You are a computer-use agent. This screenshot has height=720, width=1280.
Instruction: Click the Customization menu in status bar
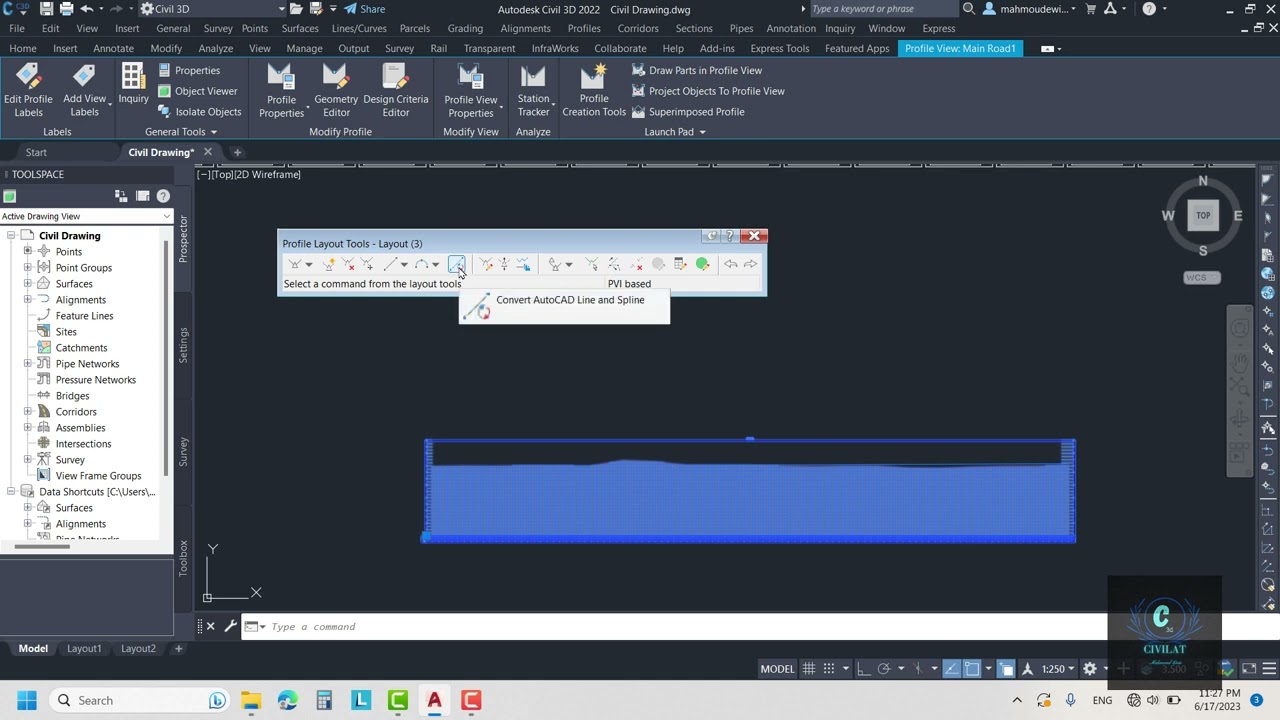tap(1268, 669)
